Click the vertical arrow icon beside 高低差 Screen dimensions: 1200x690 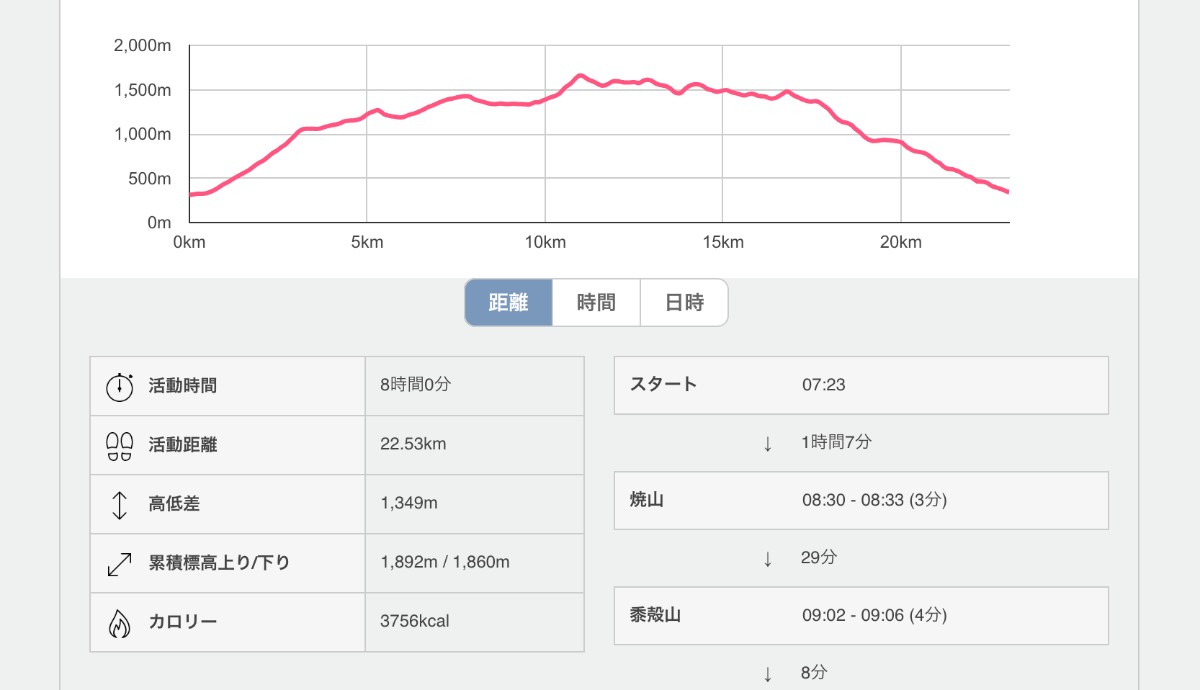pos(119,504)
